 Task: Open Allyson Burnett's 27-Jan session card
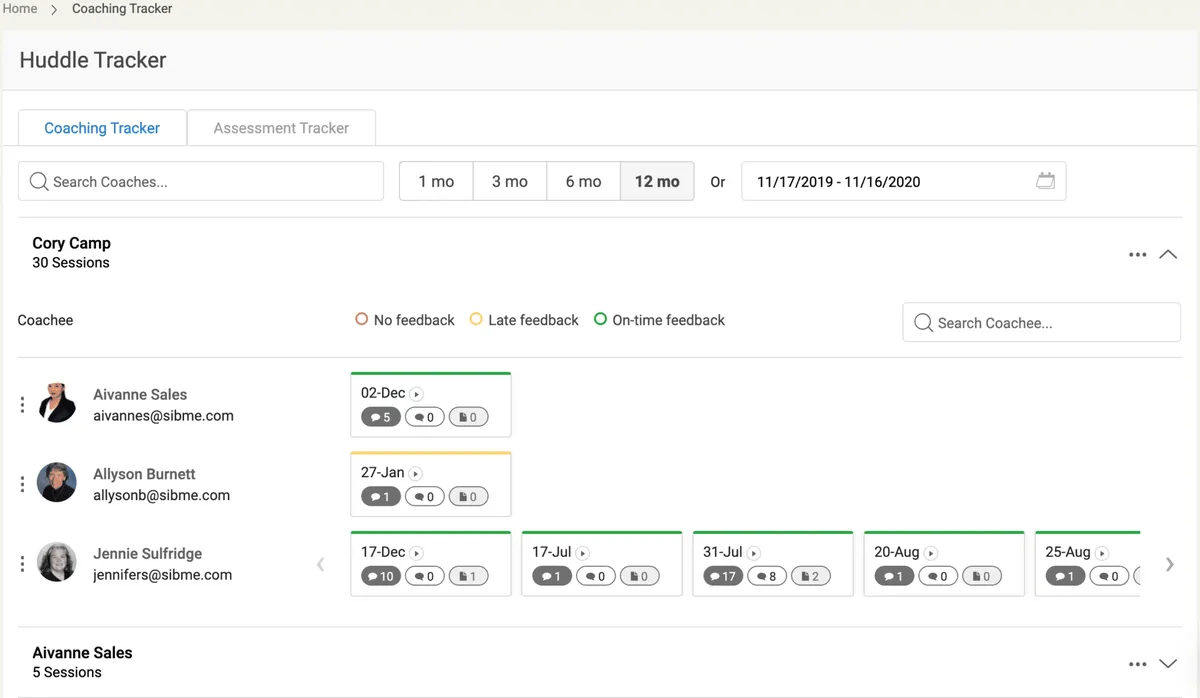coord(431,484)
